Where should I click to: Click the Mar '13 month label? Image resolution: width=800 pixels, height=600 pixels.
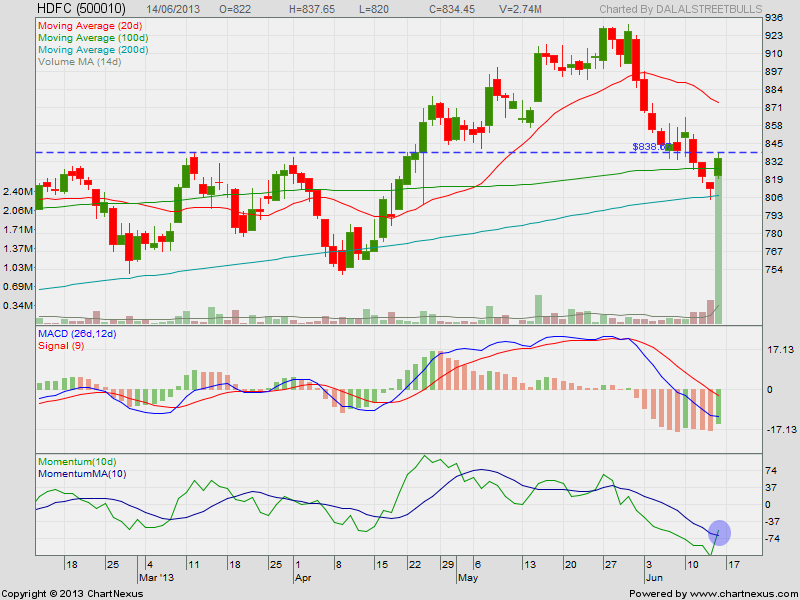coord(157,578)
